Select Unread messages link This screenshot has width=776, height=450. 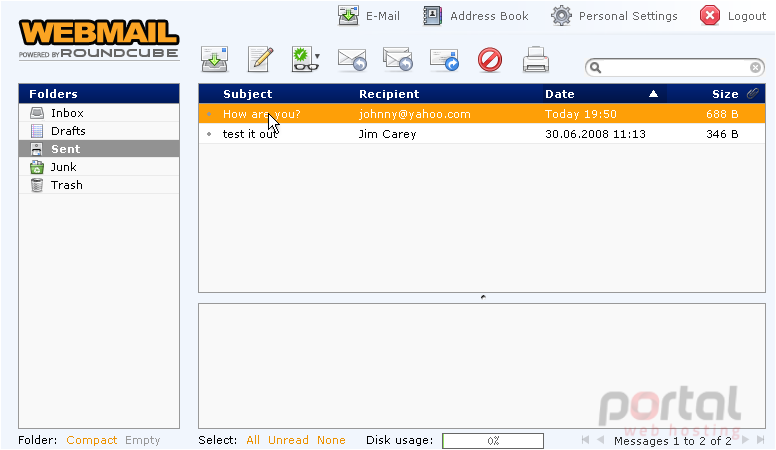pos(288,440)
